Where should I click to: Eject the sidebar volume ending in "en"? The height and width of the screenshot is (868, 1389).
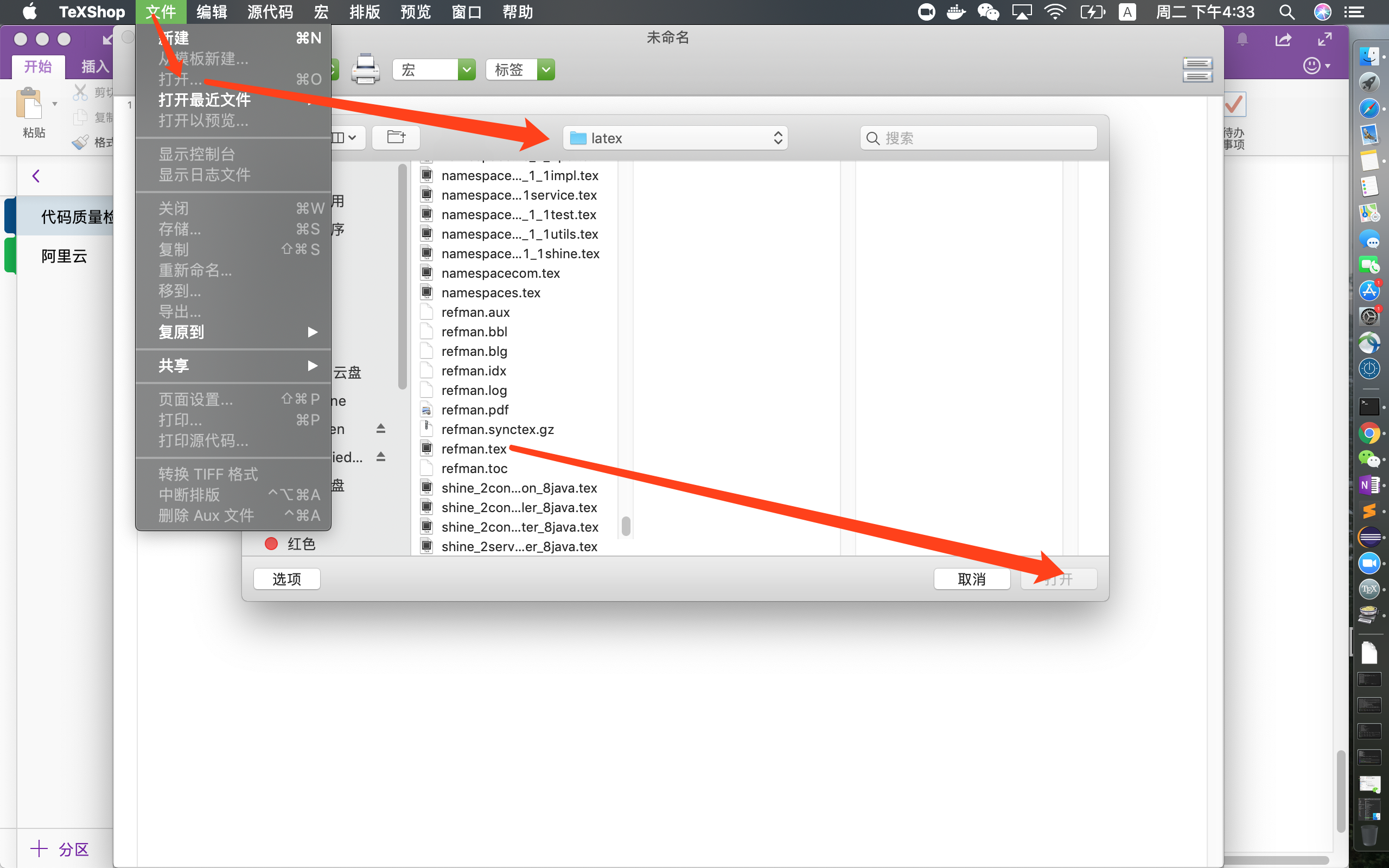pos(380,429)
